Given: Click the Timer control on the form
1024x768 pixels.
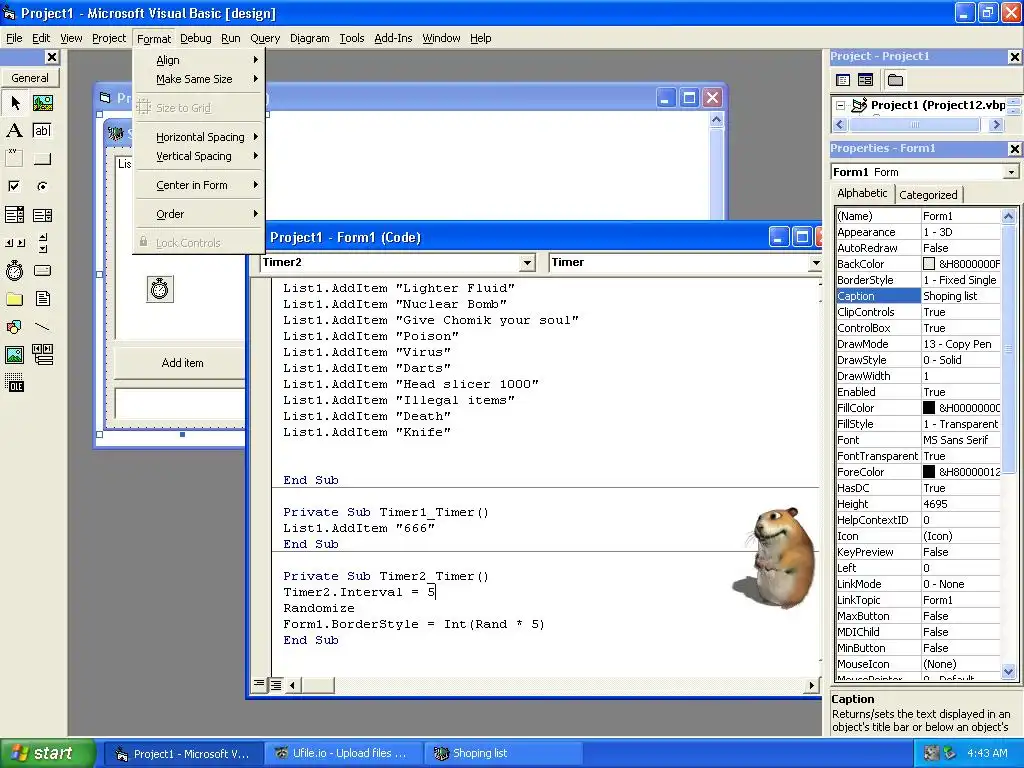Looking at the screenshot, I should tap(160, 289).
